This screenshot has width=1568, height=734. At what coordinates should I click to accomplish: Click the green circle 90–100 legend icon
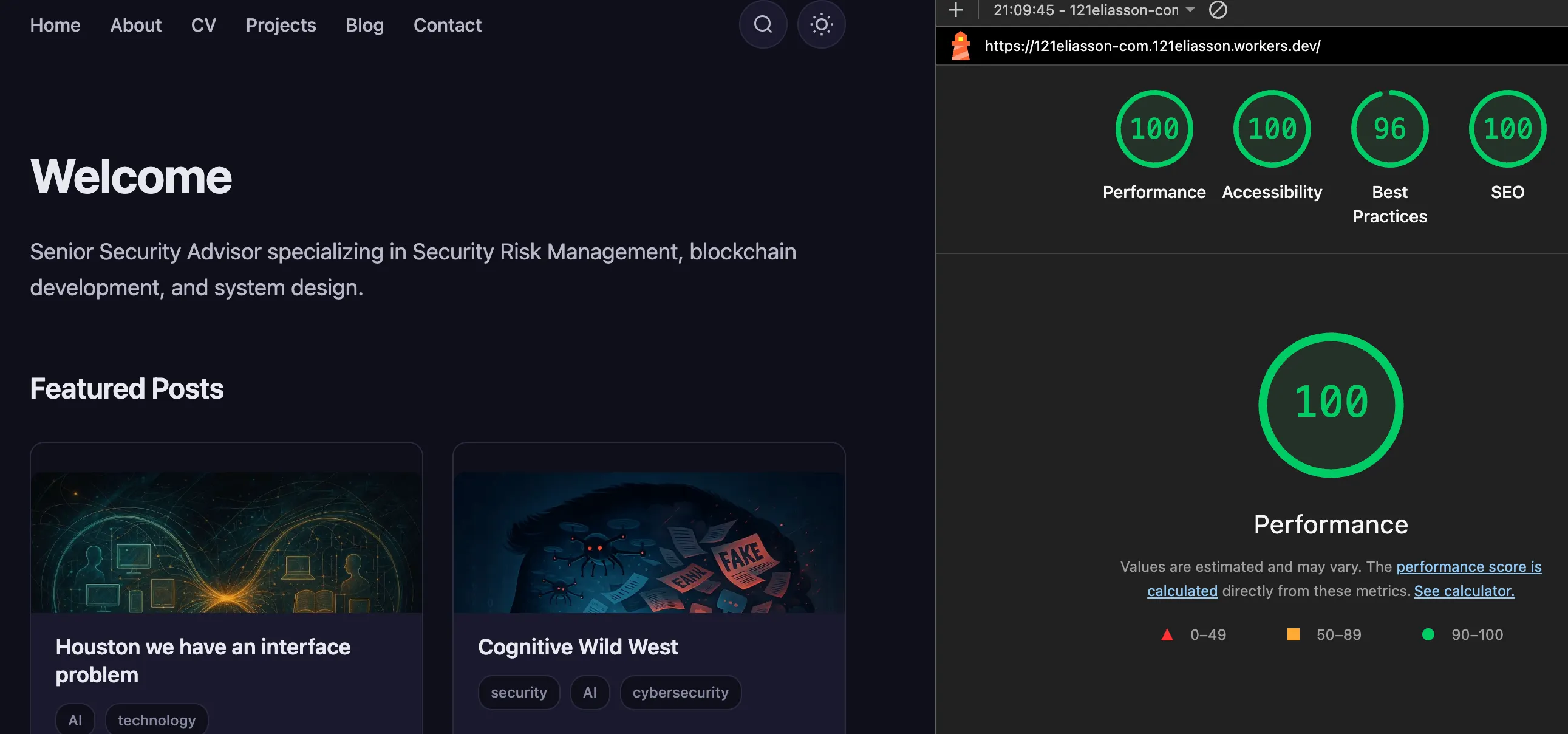(1427, 634)
